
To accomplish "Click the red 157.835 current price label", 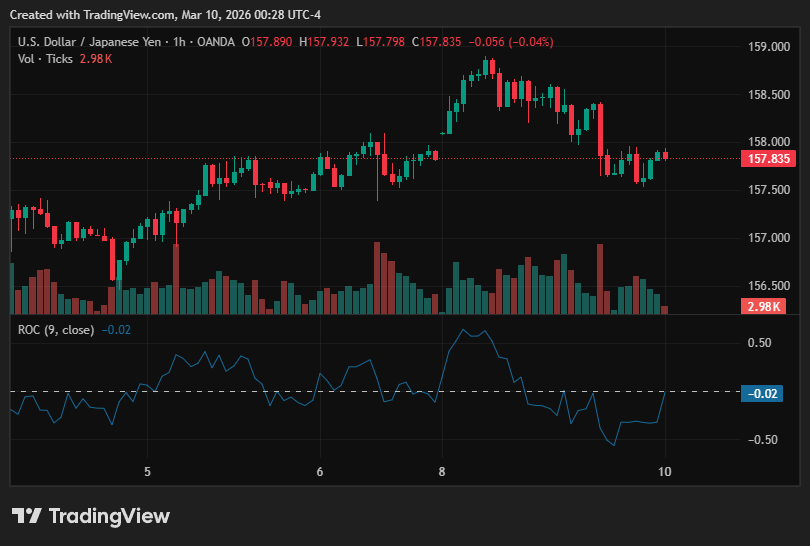I will click(x=768, y=159).
